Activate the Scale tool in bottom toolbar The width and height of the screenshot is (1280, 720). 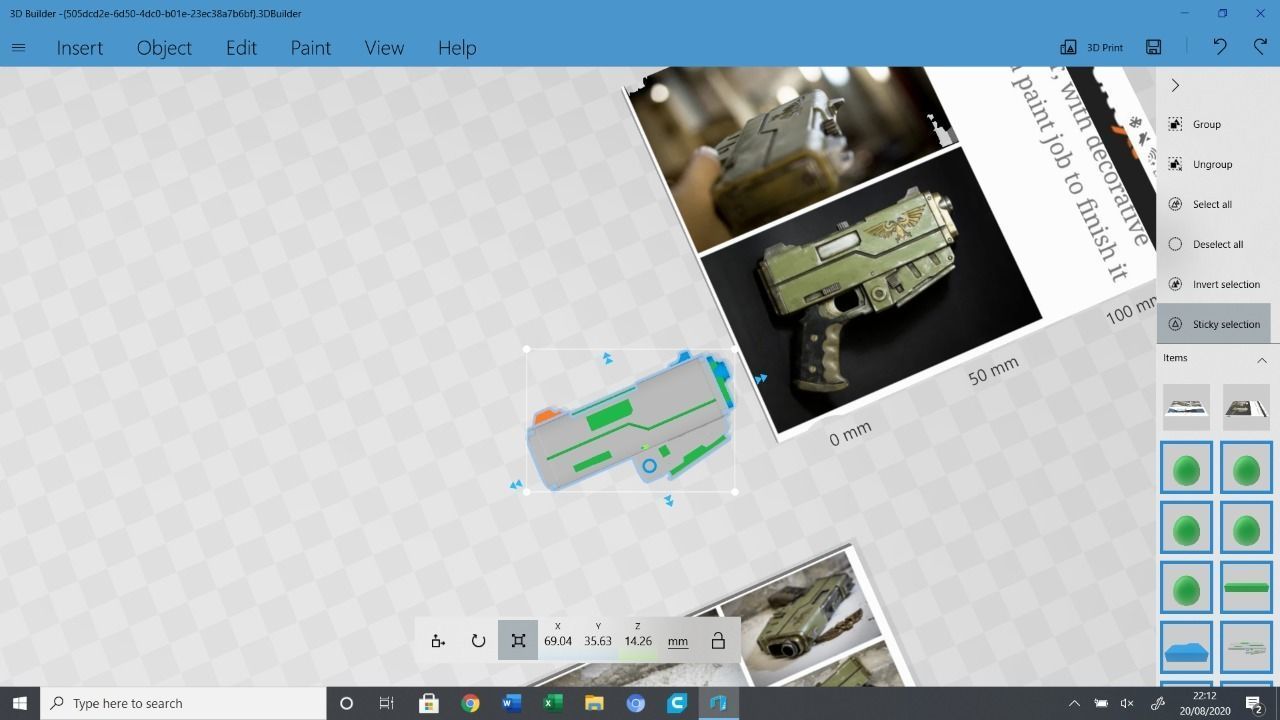[x=518, y=641]
